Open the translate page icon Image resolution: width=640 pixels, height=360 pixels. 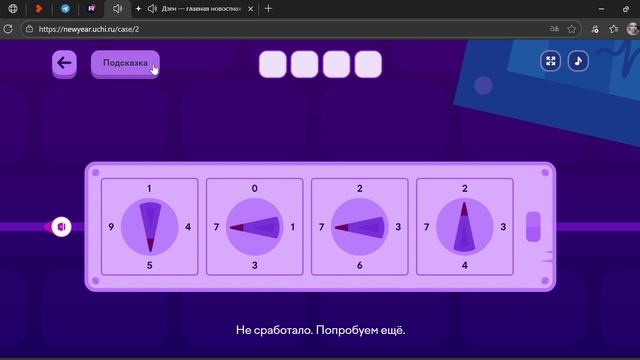pyautogui.click(x=554, y=29)
